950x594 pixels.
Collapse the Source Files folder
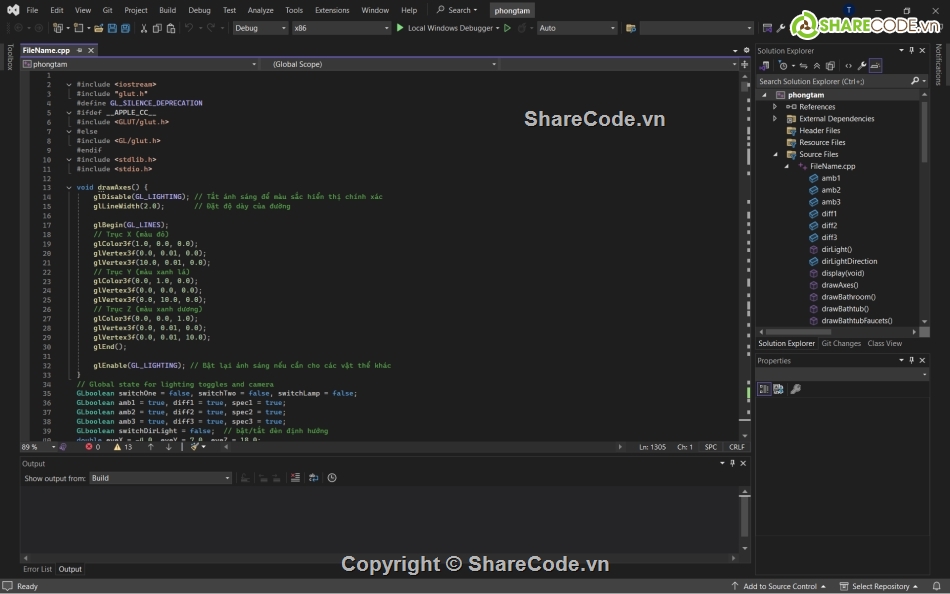coord(775,154)
